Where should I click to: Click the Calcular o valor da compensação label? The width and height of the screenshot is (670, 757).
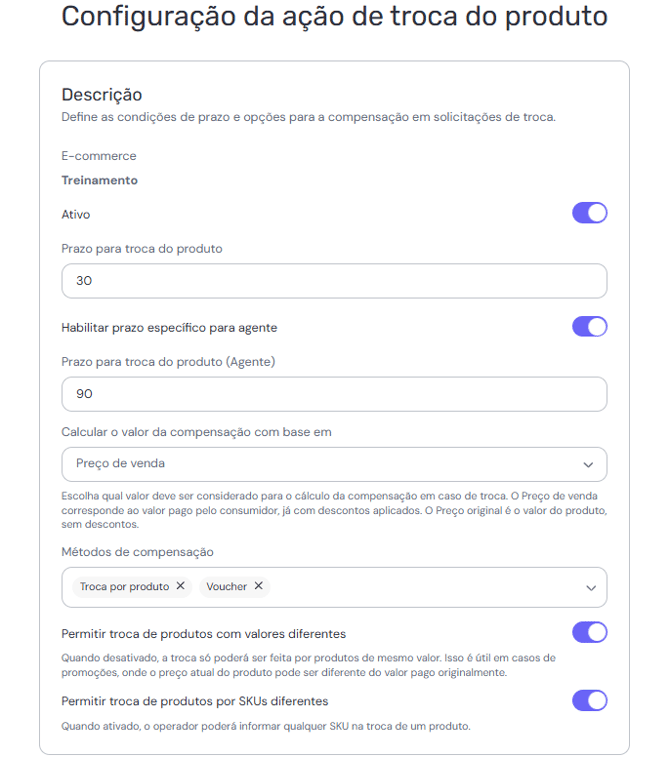pyautogui.click(x=196, y=432)
